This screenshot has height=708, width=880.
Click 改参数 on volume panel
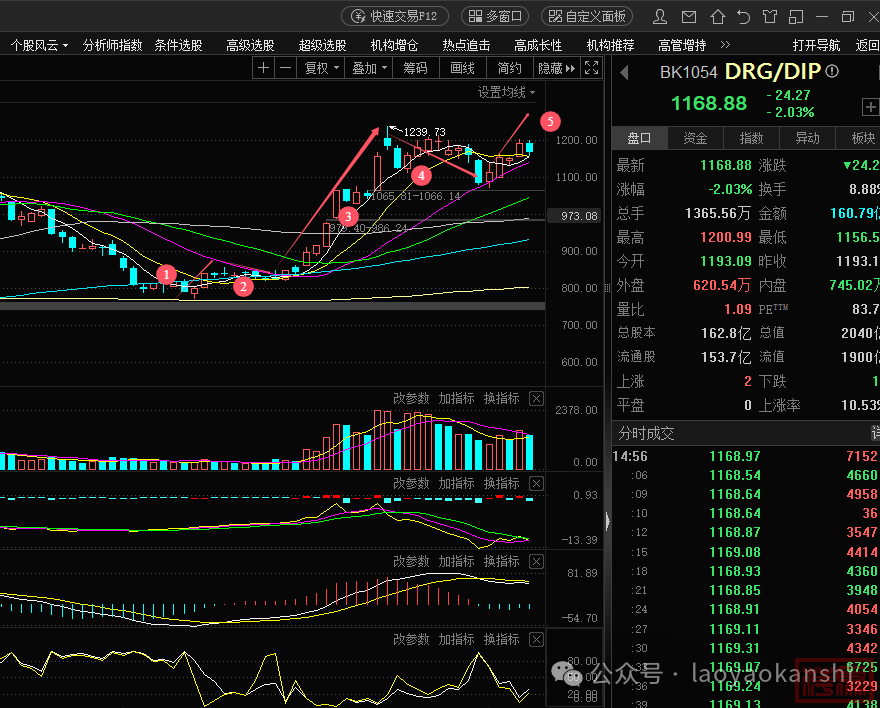pos(411,398)
